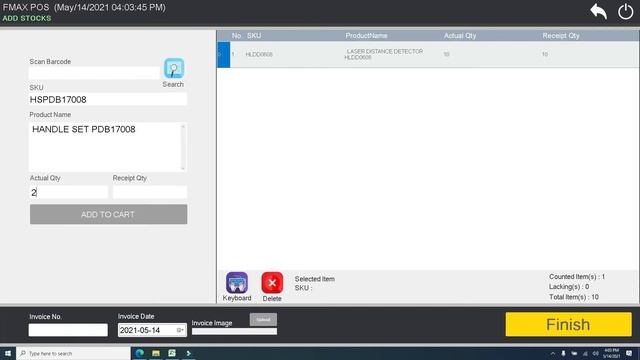Viewport: 640px width, 360px height.
Task: Select the row header of item 1
Action: point(223,54)
